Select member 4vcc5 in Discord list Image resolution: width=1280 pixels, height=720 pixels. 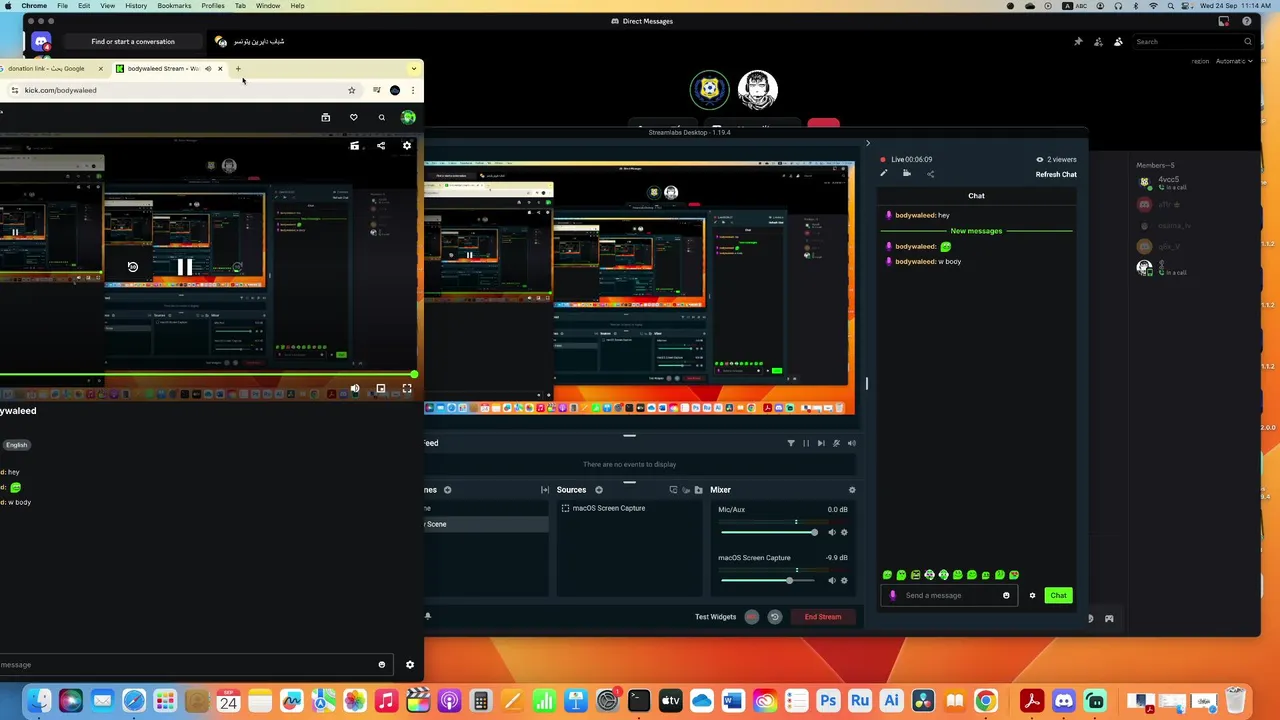pyautogui.click(x=1168, y=183)
